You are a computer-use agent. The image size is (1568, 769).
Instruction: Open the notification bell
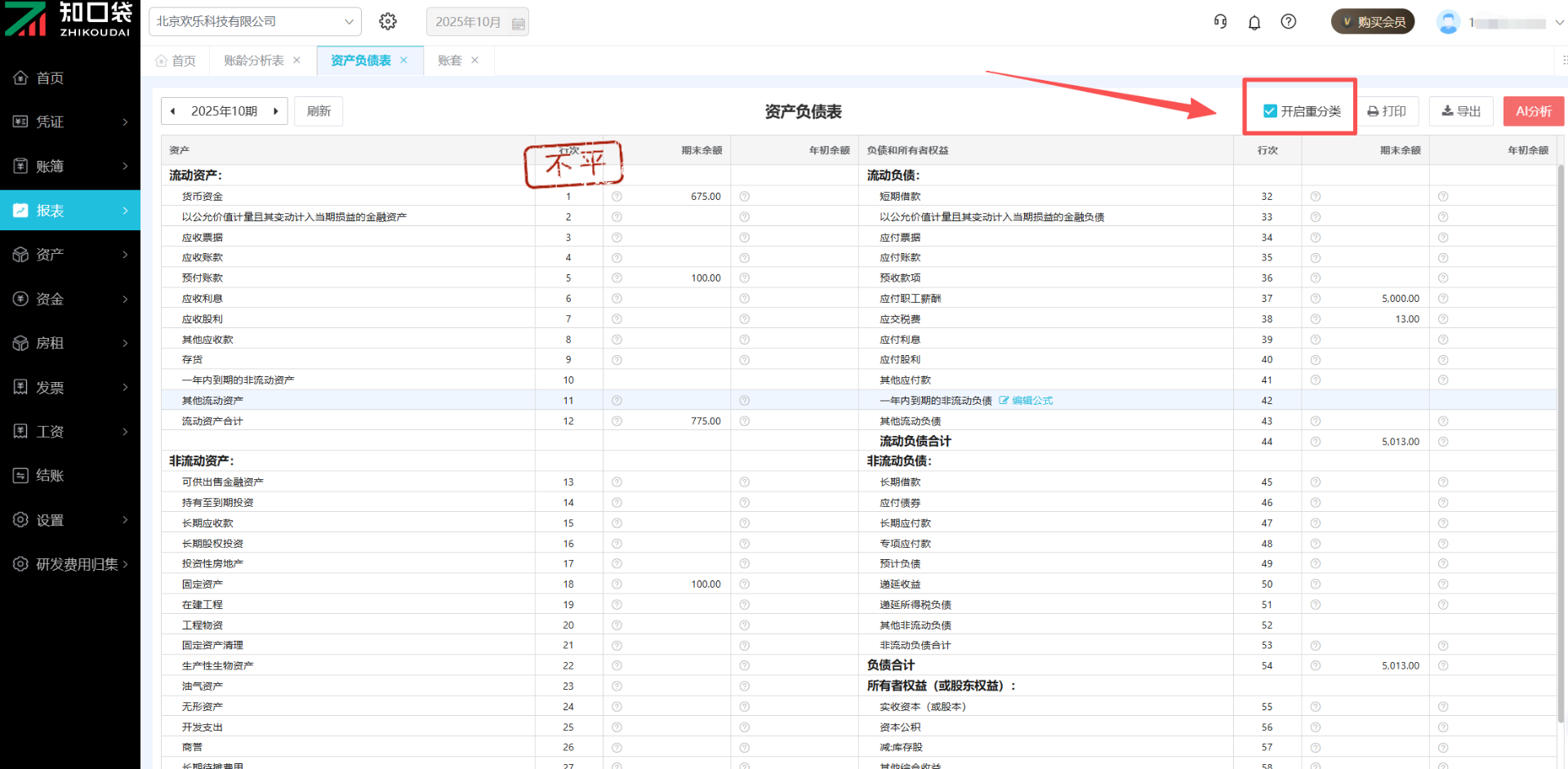tap(1254, 23)
